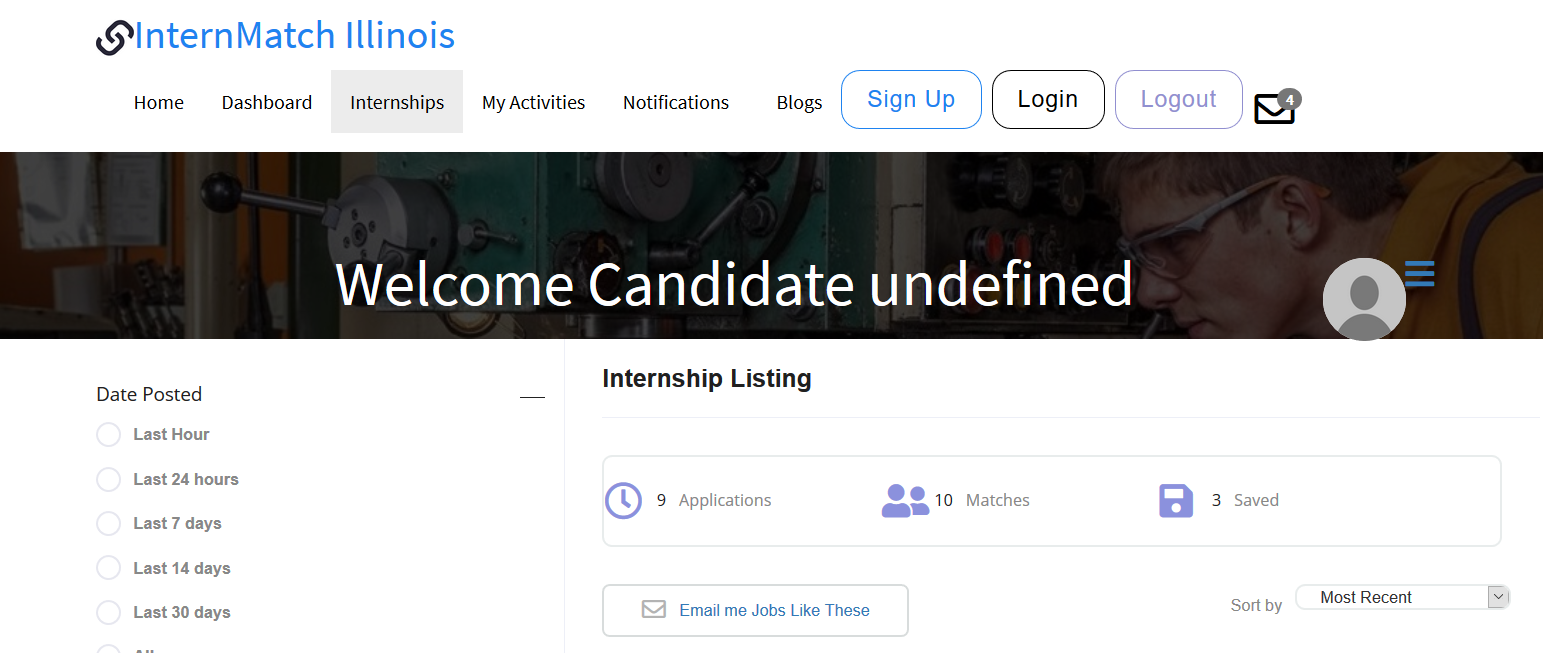The height and width of the screenshot is (653, 1543).
Task: Click the Email me Jobs Like These link
Action: click(774, 610)
